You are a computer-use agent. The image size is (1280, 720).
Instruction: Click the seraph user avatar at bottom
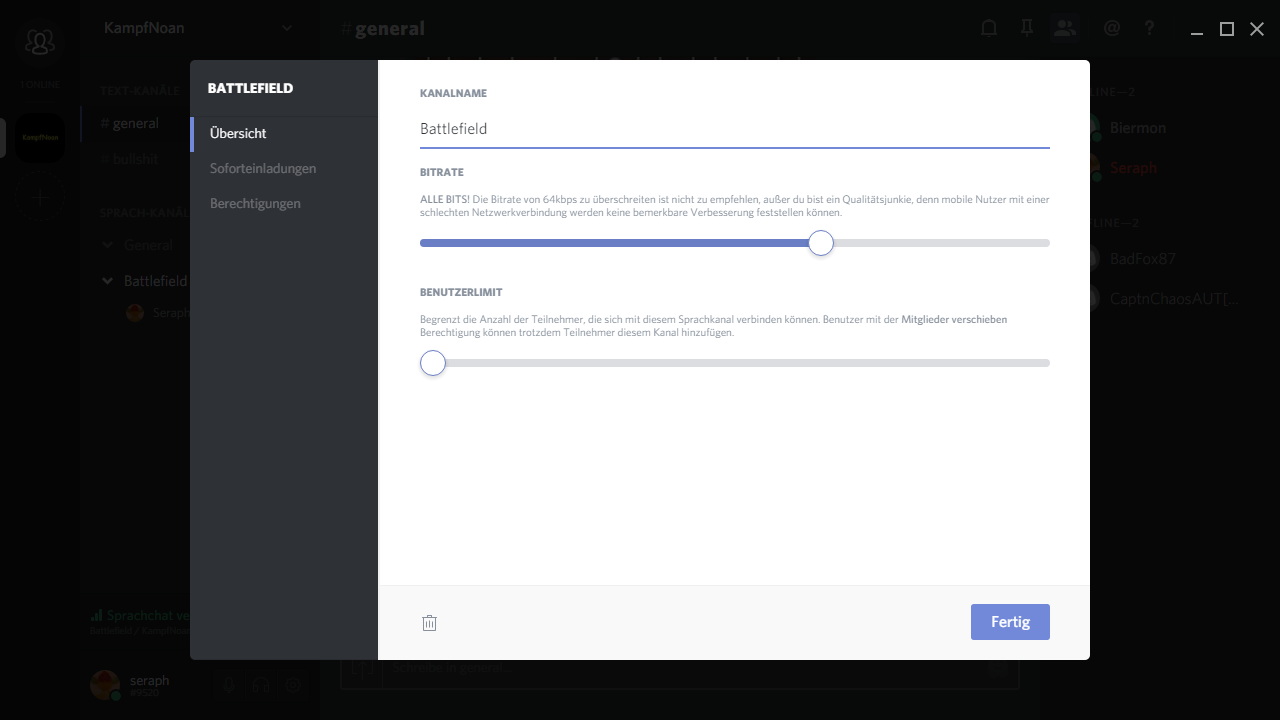pos(104,685)
